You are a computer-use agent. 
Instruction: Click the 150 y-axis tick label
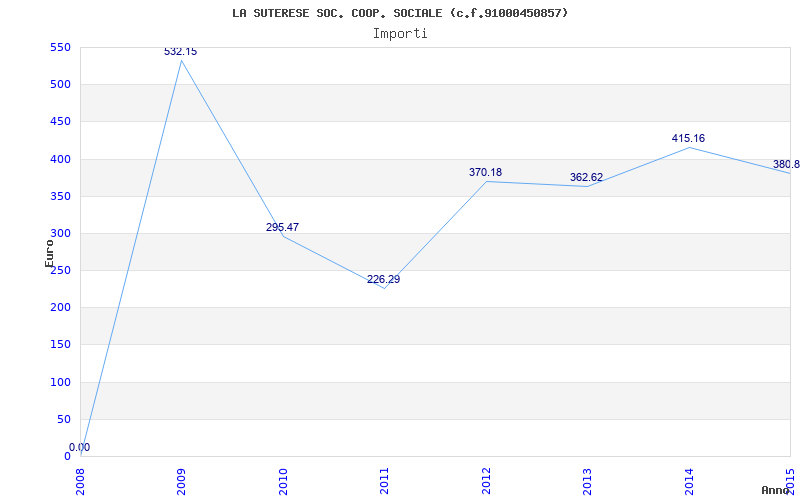tap(60, 345)
